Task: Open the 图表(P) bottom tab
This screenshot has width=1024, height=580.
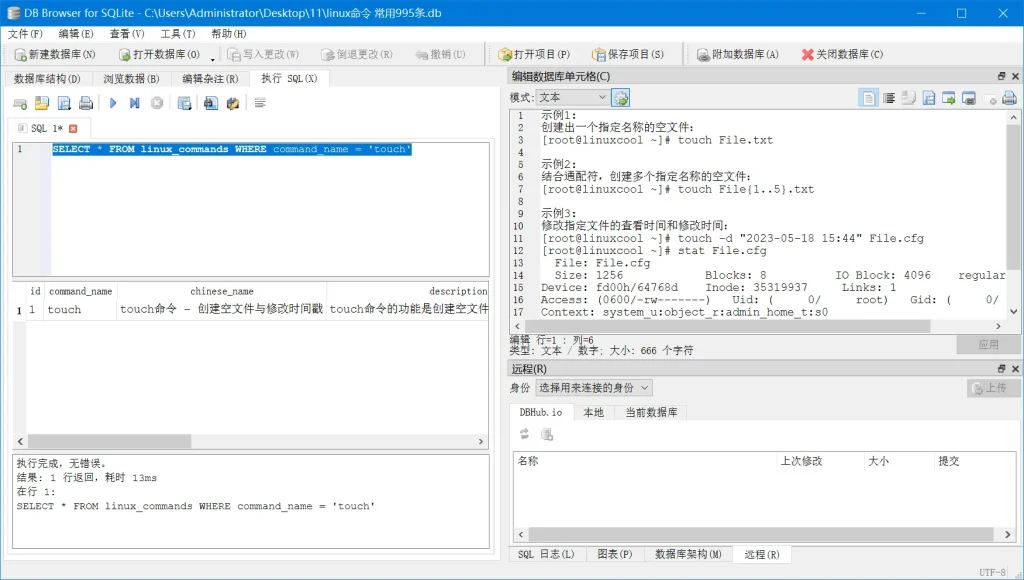Action: [x=615, y=554]
